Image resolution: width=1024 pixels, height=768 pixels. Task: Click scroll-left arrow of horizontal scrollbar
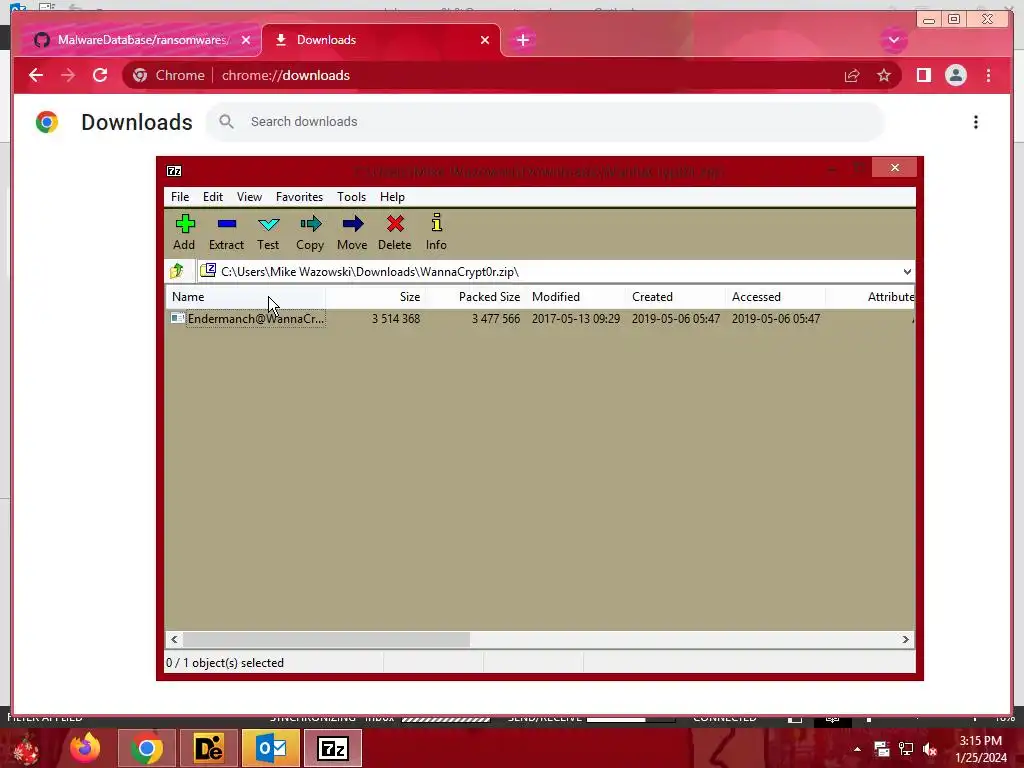(174, 639)
